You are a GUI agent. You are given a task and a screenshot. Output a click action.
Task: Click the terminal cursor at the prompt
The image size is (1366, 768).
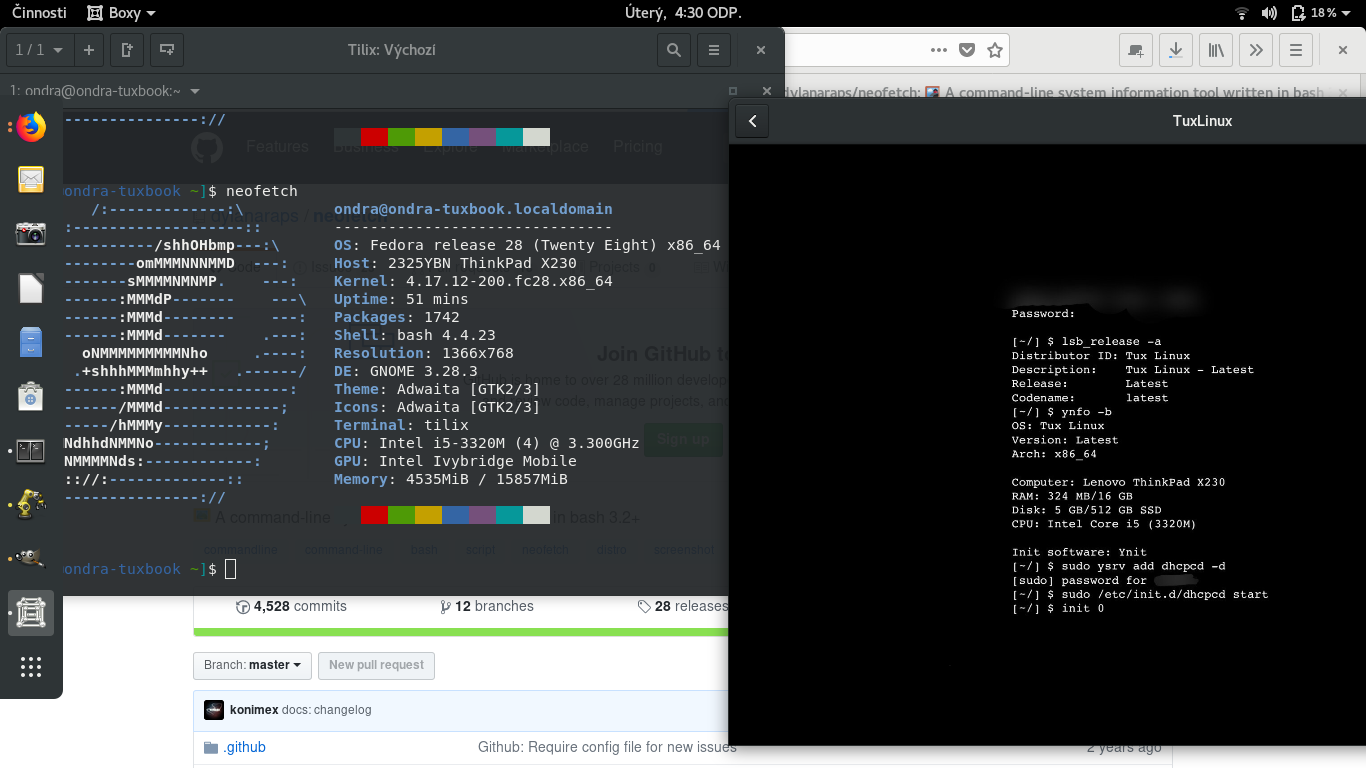[x=231, y=569]
